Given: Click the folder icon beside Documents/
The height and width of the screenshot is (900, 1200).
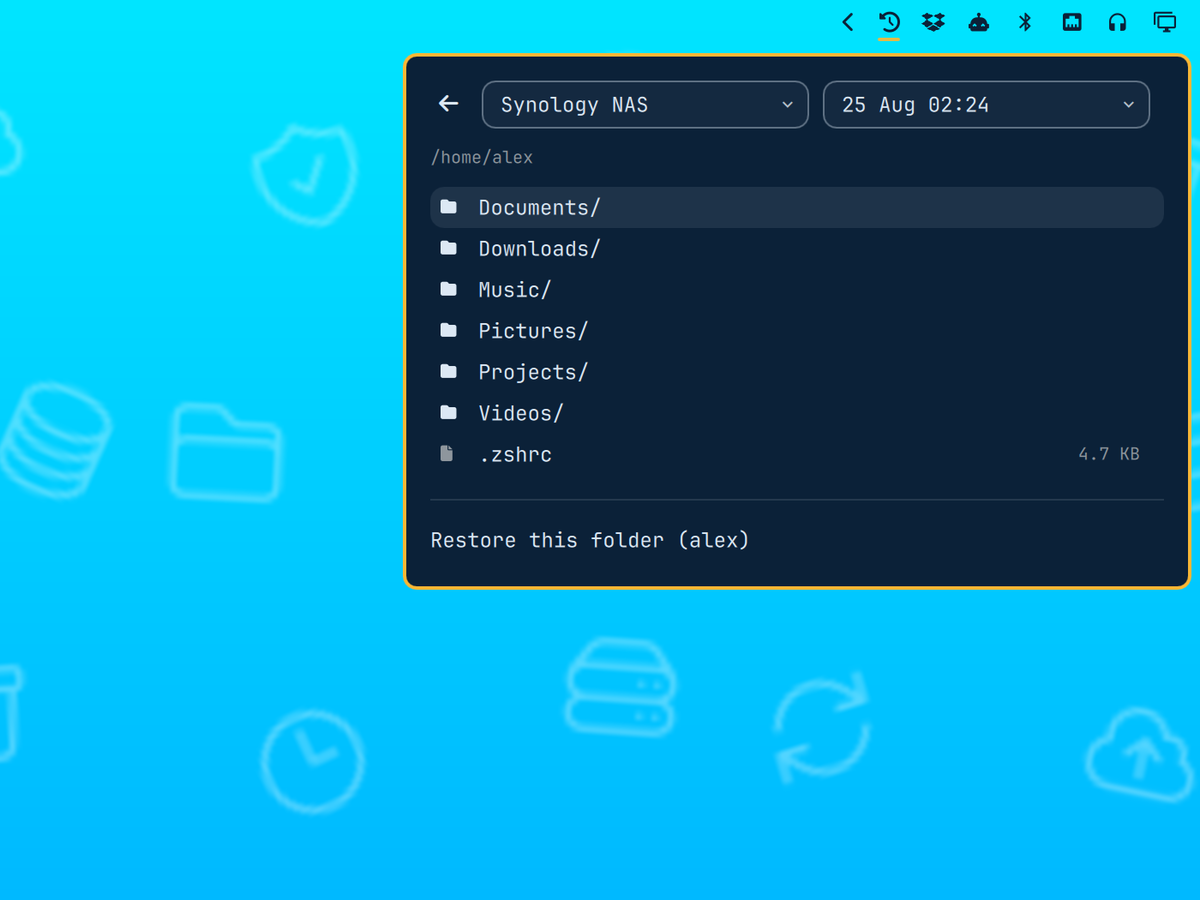Looking at the screenshot, I should pyautogui.click(x=449, y=207).
